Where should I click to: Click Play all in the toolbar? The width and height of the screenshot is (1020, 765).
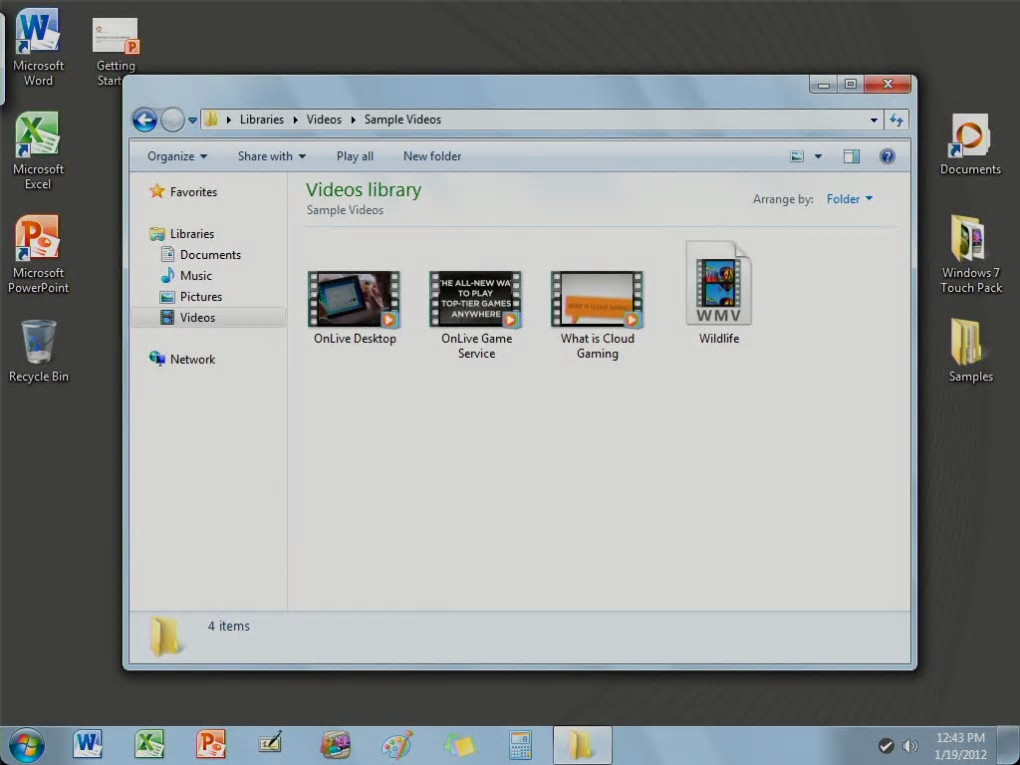coord(355,156)
